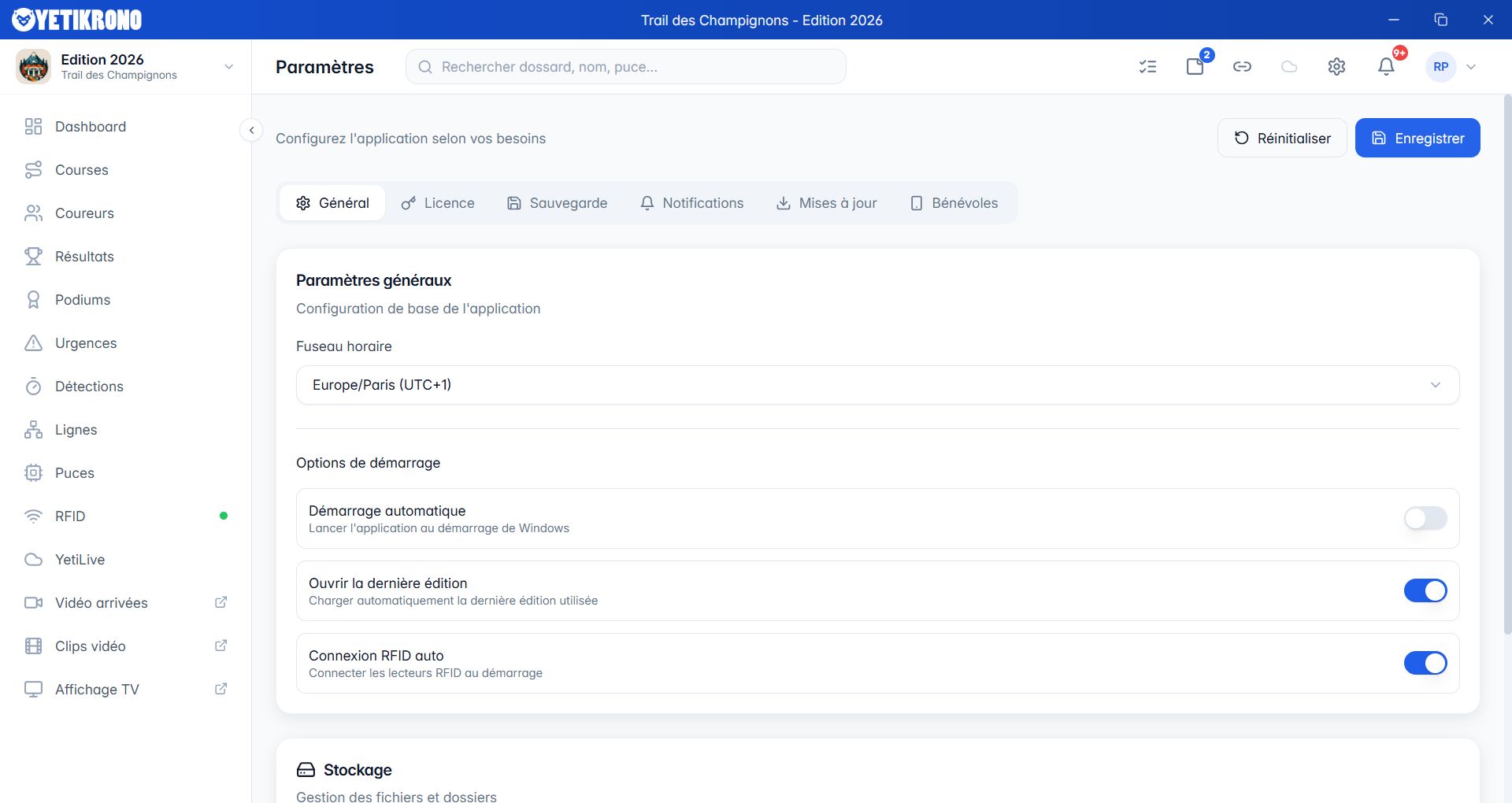Viewport: 1512px width, 803px height.
Task: Switch to the Sauvegarde tab
Action: (x=557, y=203)
